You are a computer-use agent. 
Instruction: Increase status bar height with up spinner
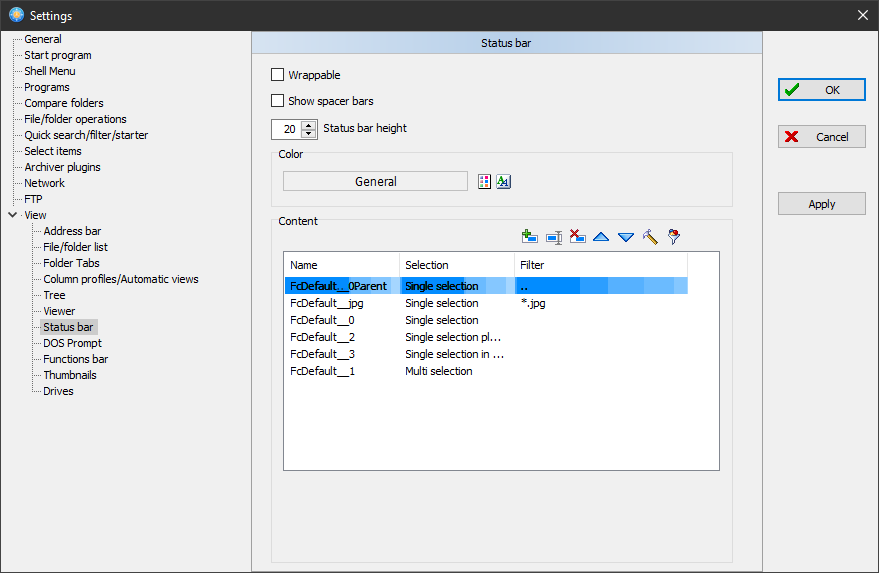pos(308,124)
